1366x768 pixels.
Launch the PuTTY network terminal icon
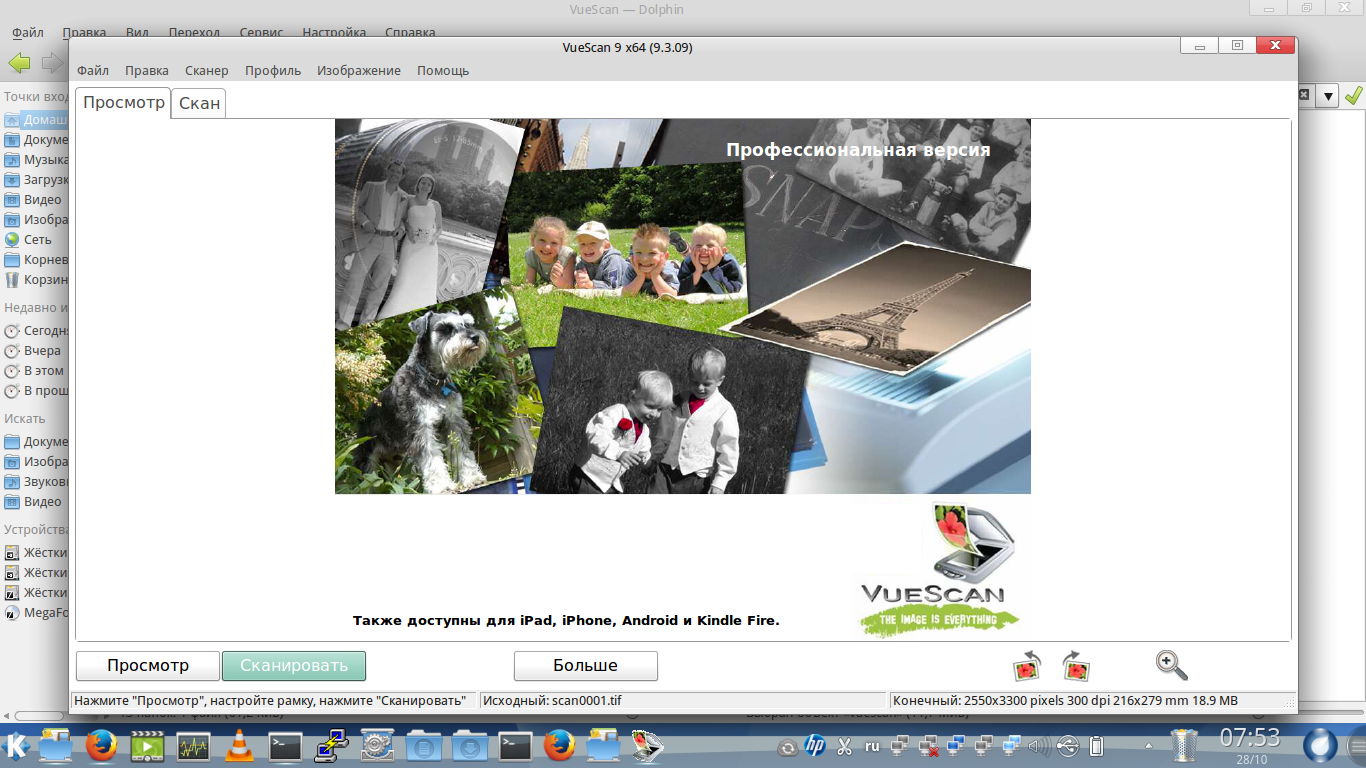pos(330,746)
